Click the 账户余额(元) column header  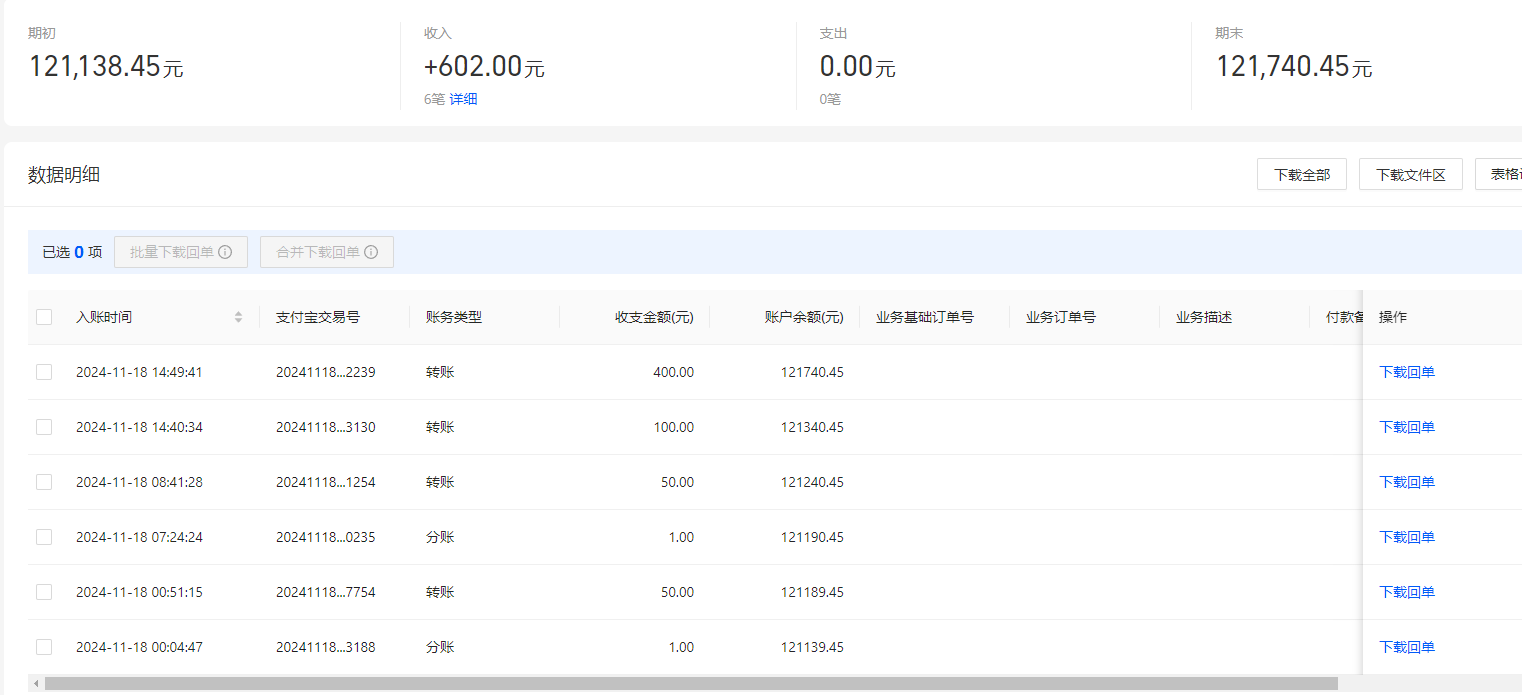[x=804, y=317]
